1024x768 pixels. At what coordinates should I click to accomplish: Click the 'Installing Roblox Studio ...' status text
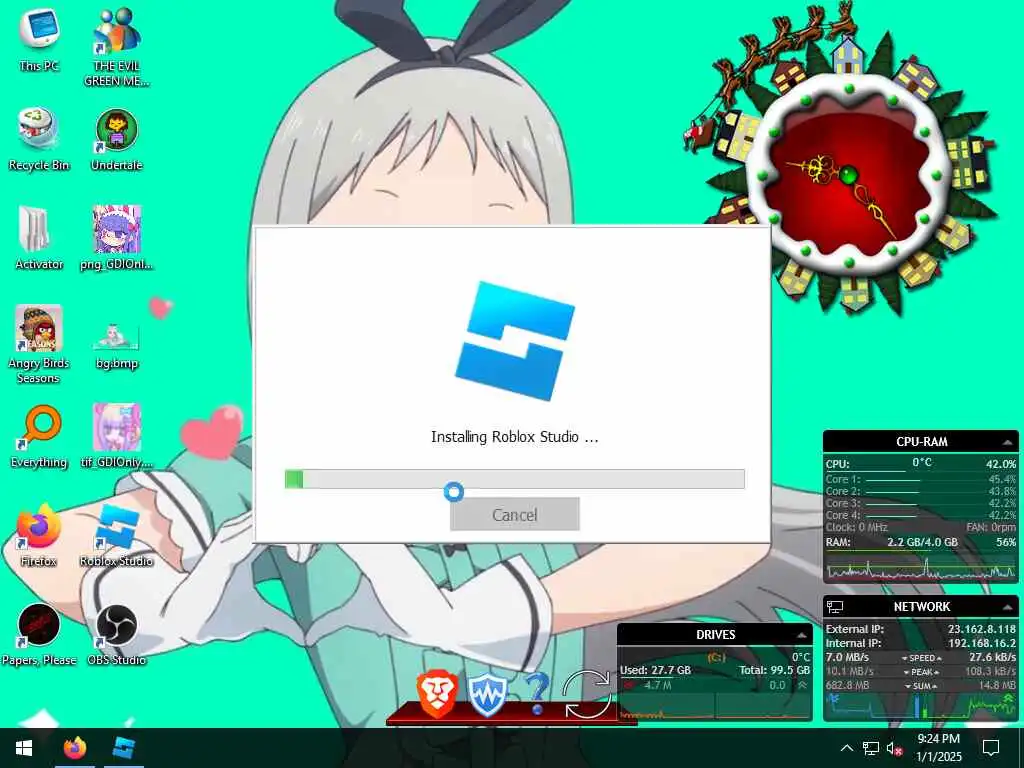coord(515,437)
